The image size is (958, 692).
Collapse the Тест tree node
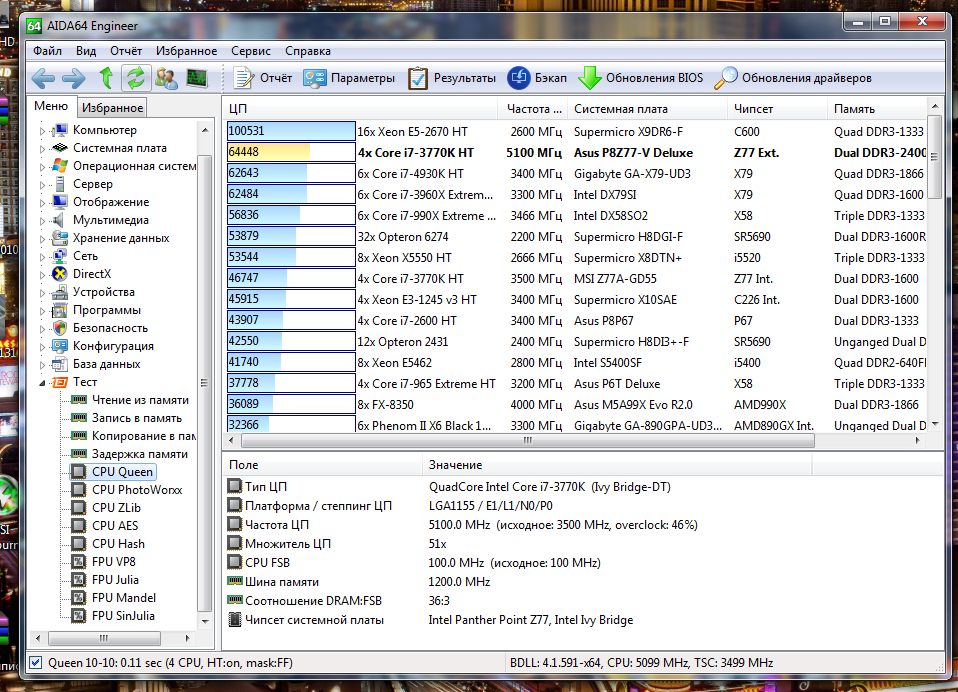tap(42, 383)
